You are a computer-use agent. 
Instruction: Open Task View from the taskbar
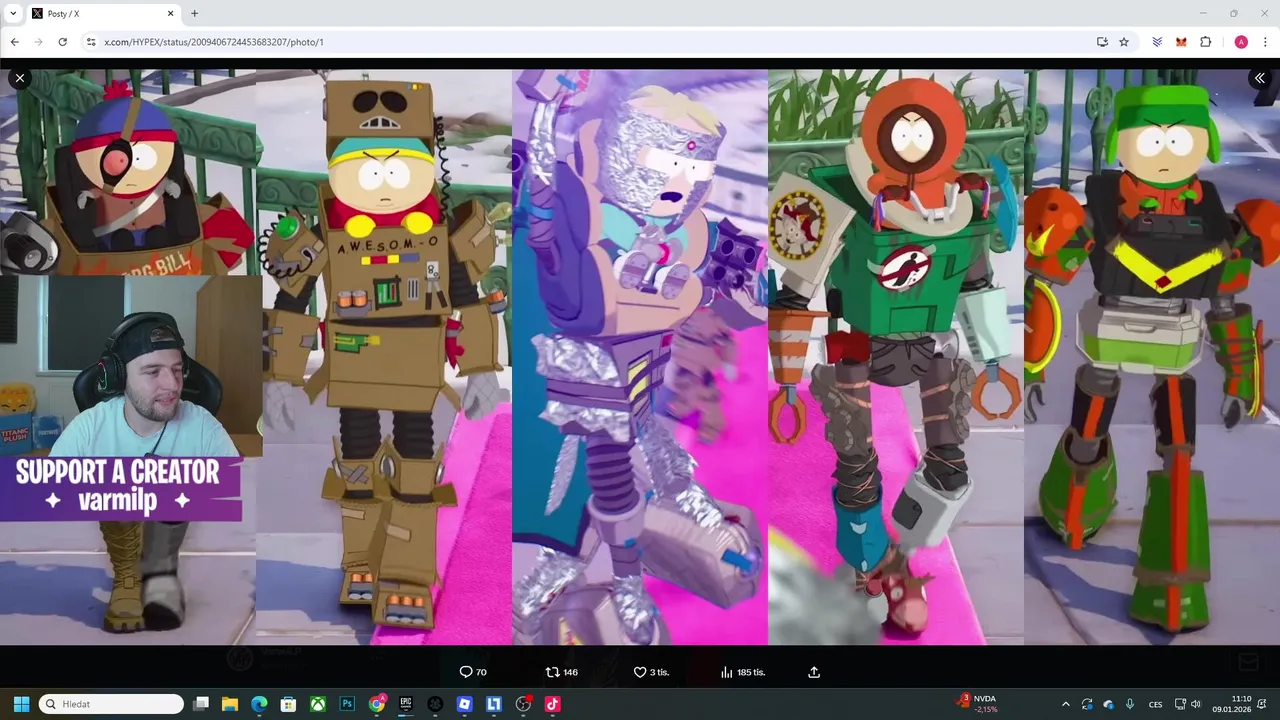[201, 704]
